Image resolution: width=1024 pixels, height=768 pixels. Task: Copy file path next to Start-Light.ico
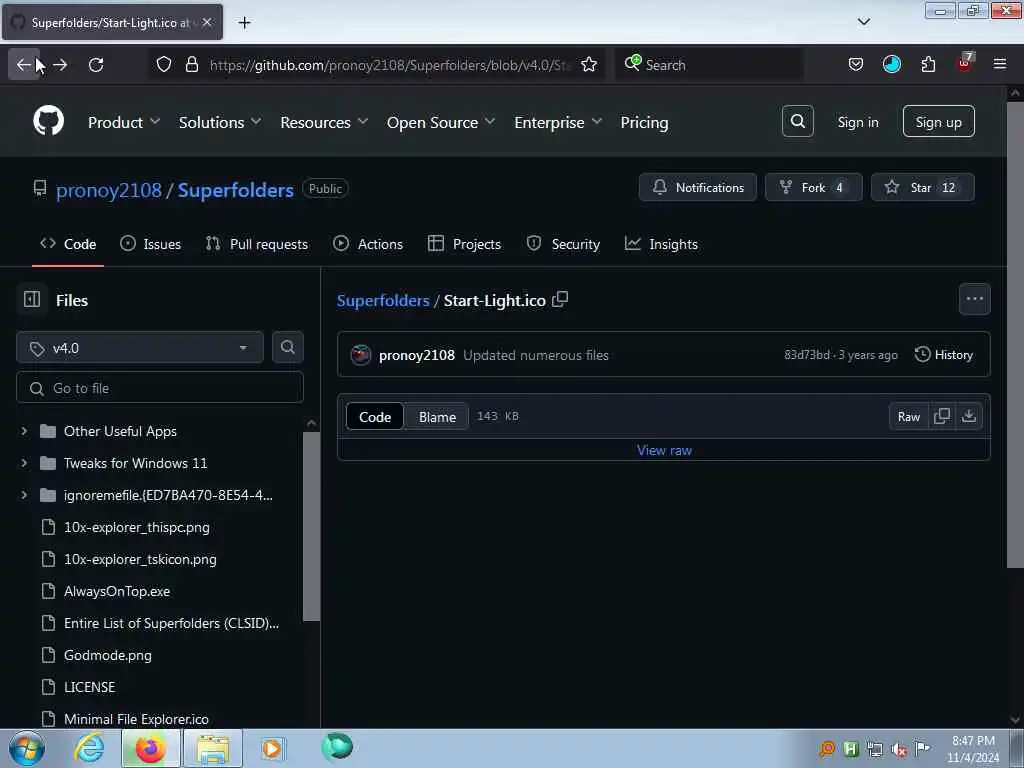click(560, 299)
